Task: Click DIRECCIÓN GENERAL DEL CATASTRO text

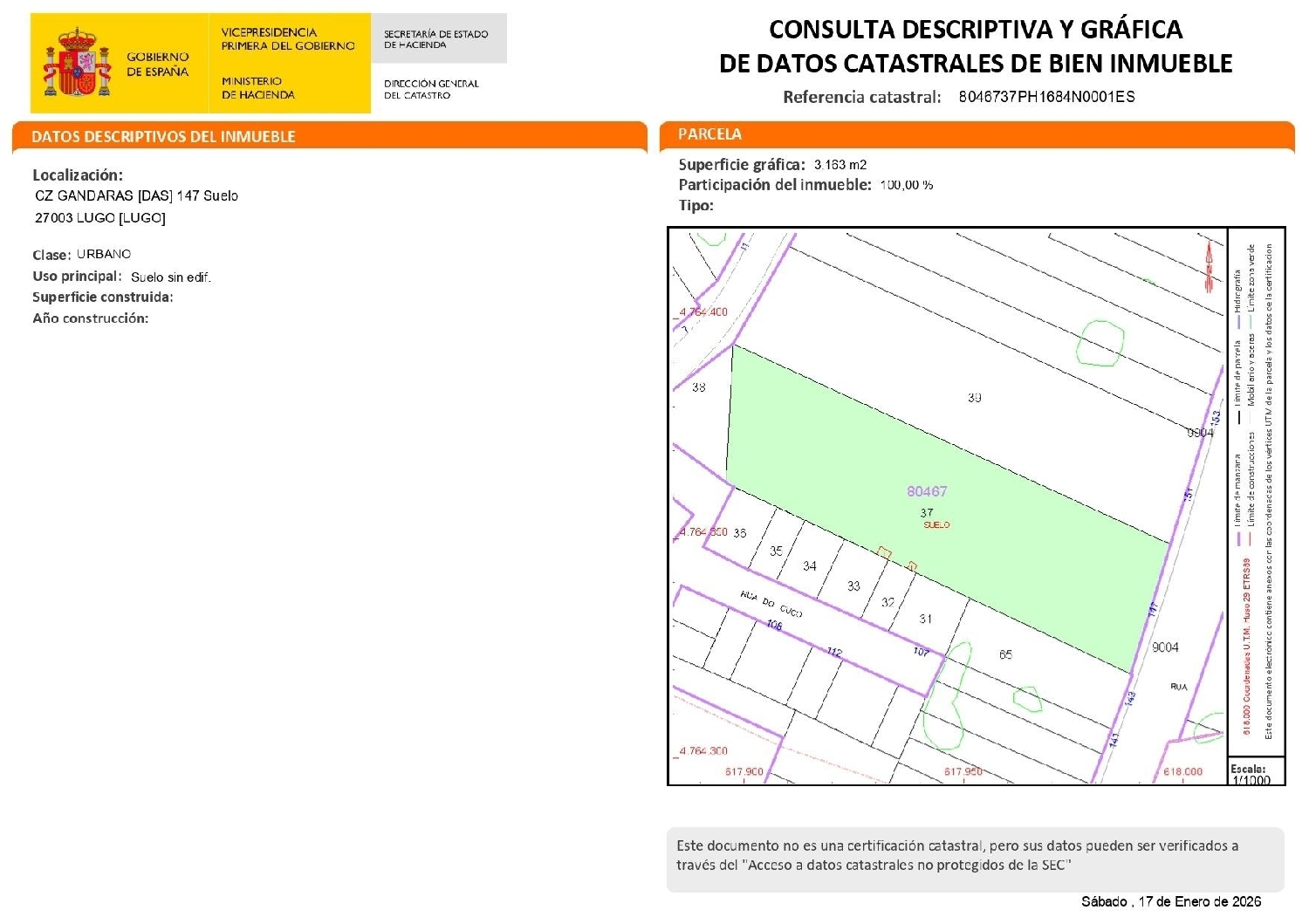Action: point(431,89)
